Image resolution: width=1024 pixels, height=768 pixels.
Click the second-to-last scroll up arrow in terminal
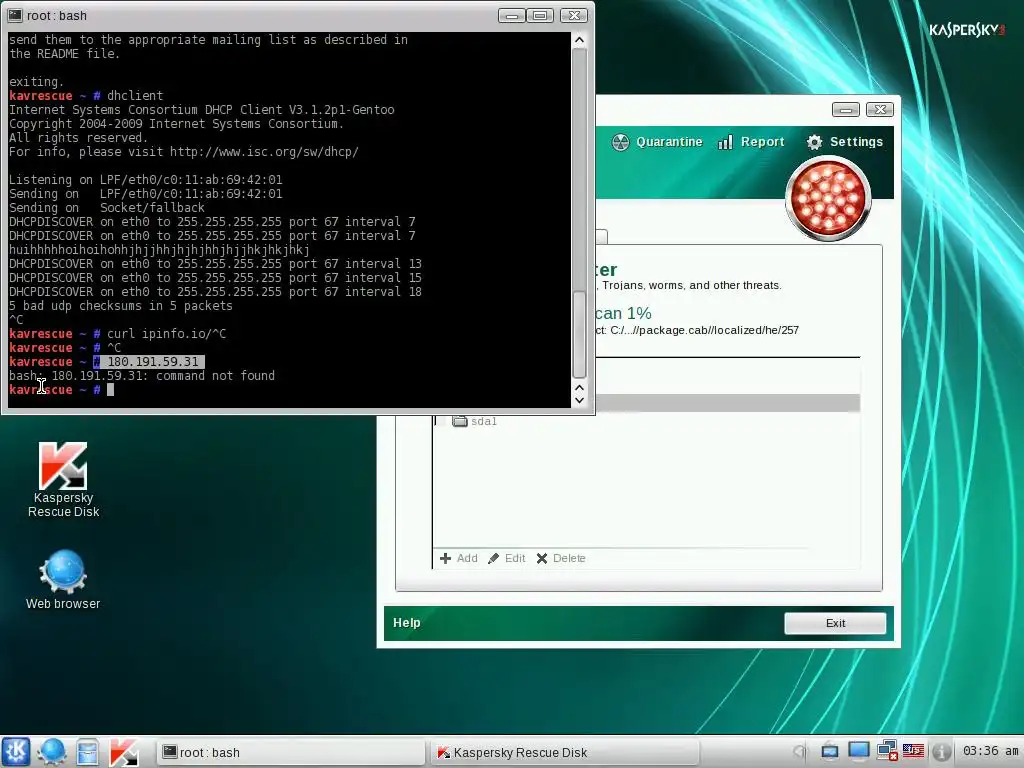[x=579, y=387]
